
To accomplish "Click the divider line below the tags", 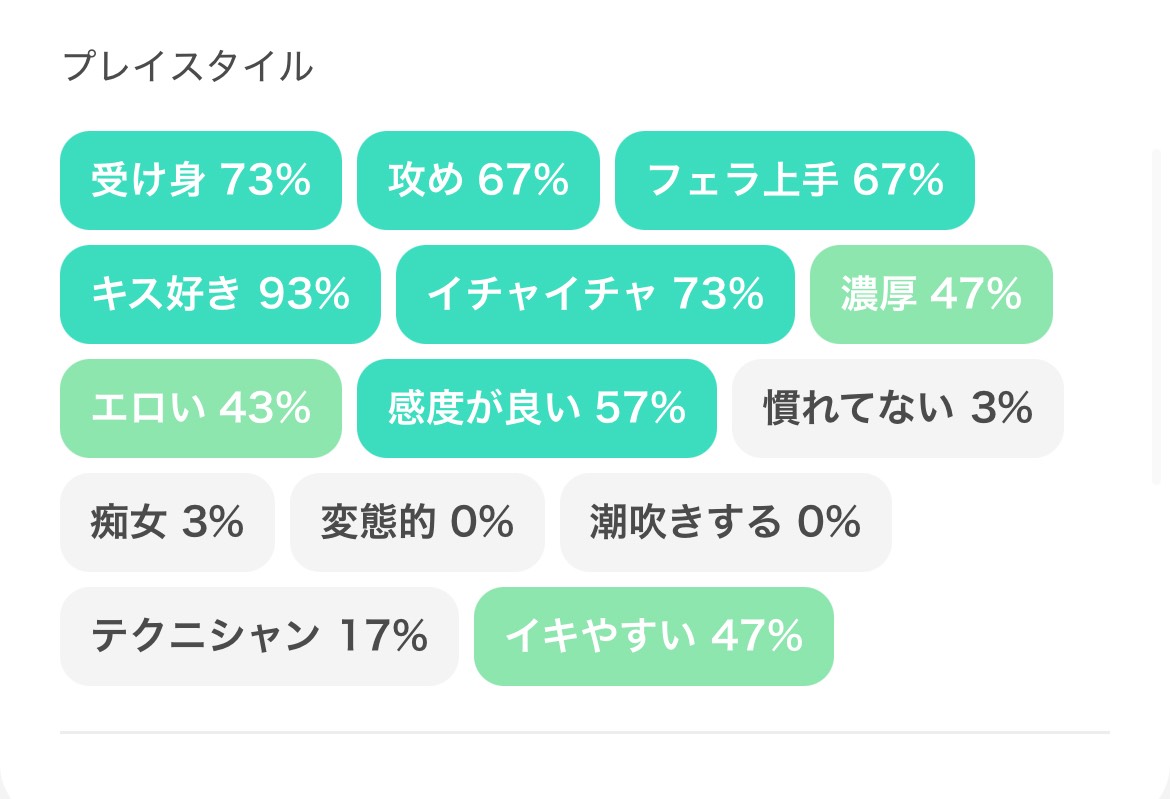I will [585, 732].
